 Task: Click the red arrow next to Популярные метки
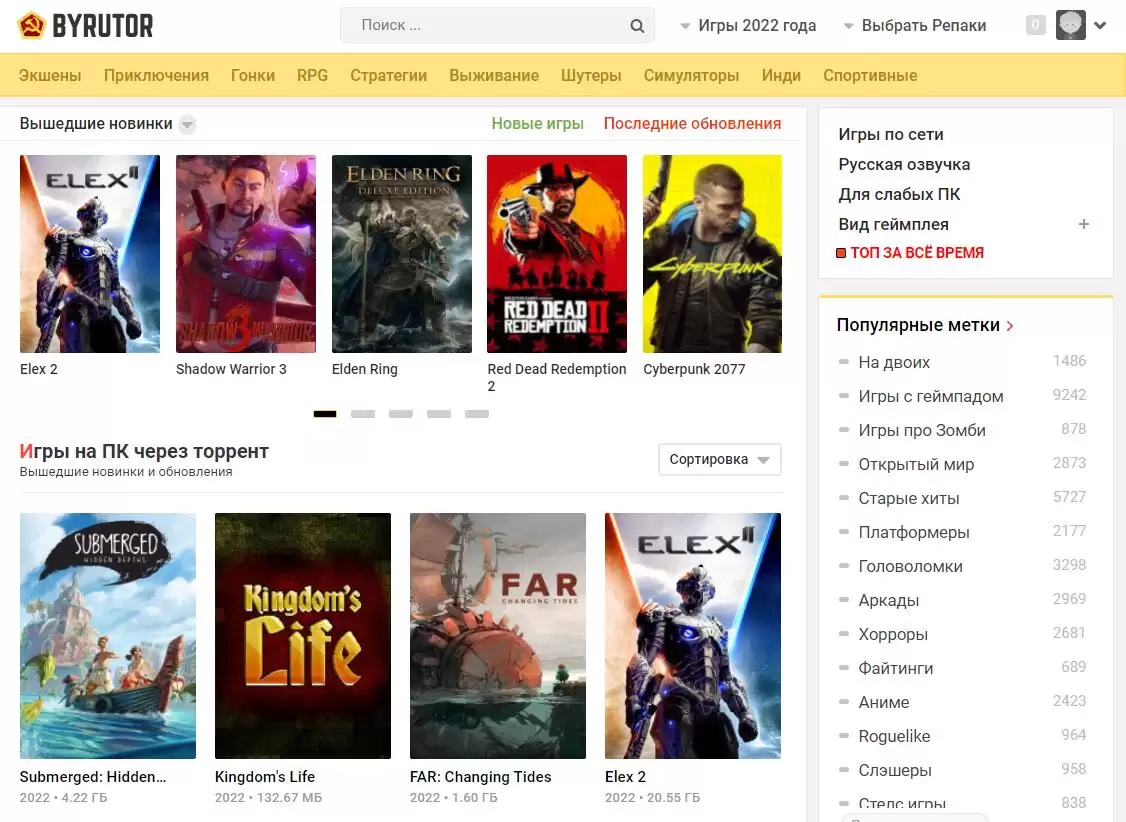click(1010, 326)
